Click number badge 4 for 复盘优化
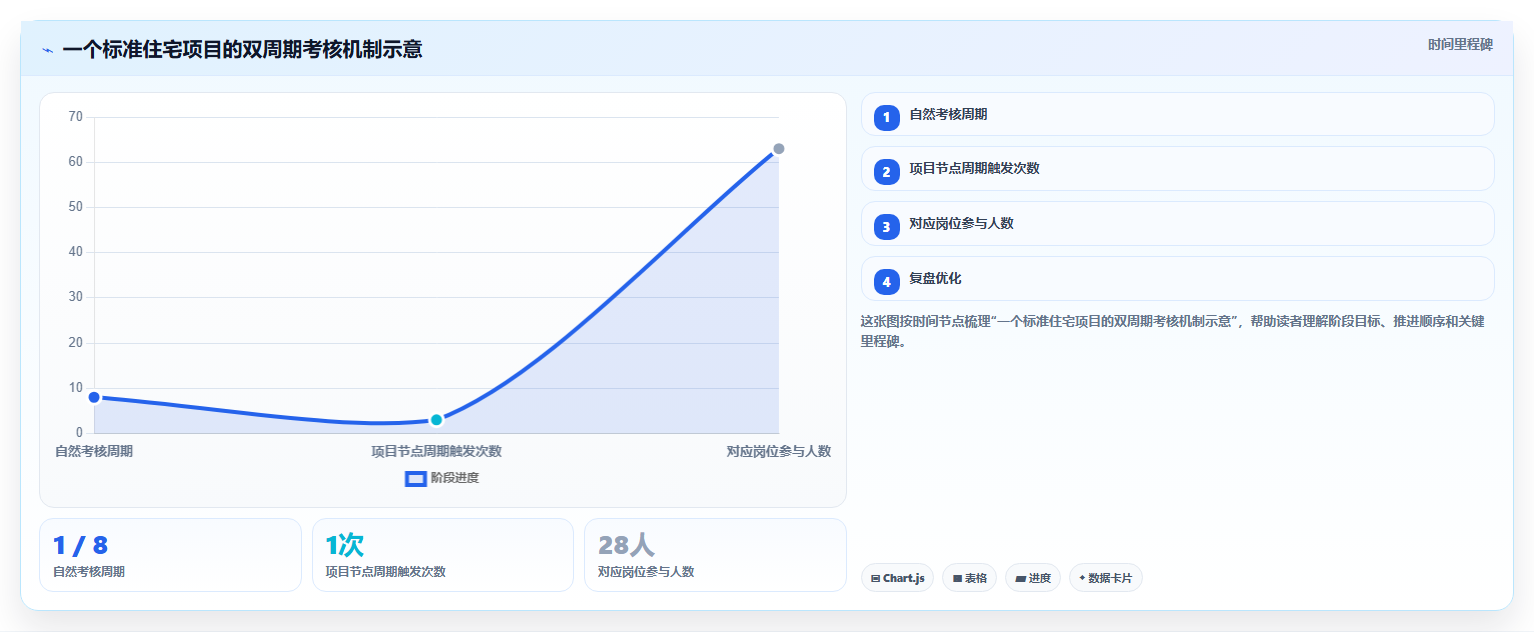This screenshot has width=1534, height=632. 886,282
